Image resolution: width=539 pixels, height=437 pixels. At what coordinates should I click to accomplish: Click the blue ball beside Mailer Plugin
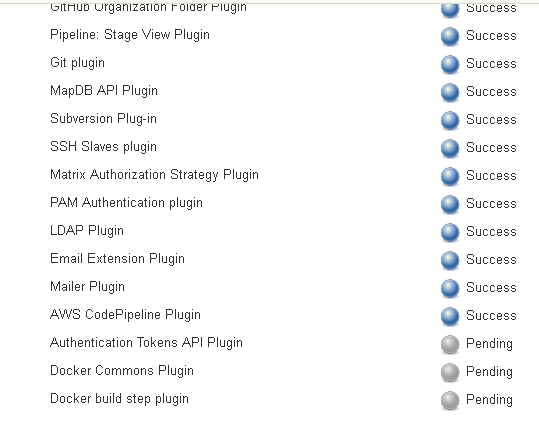[x=450, y=288]
